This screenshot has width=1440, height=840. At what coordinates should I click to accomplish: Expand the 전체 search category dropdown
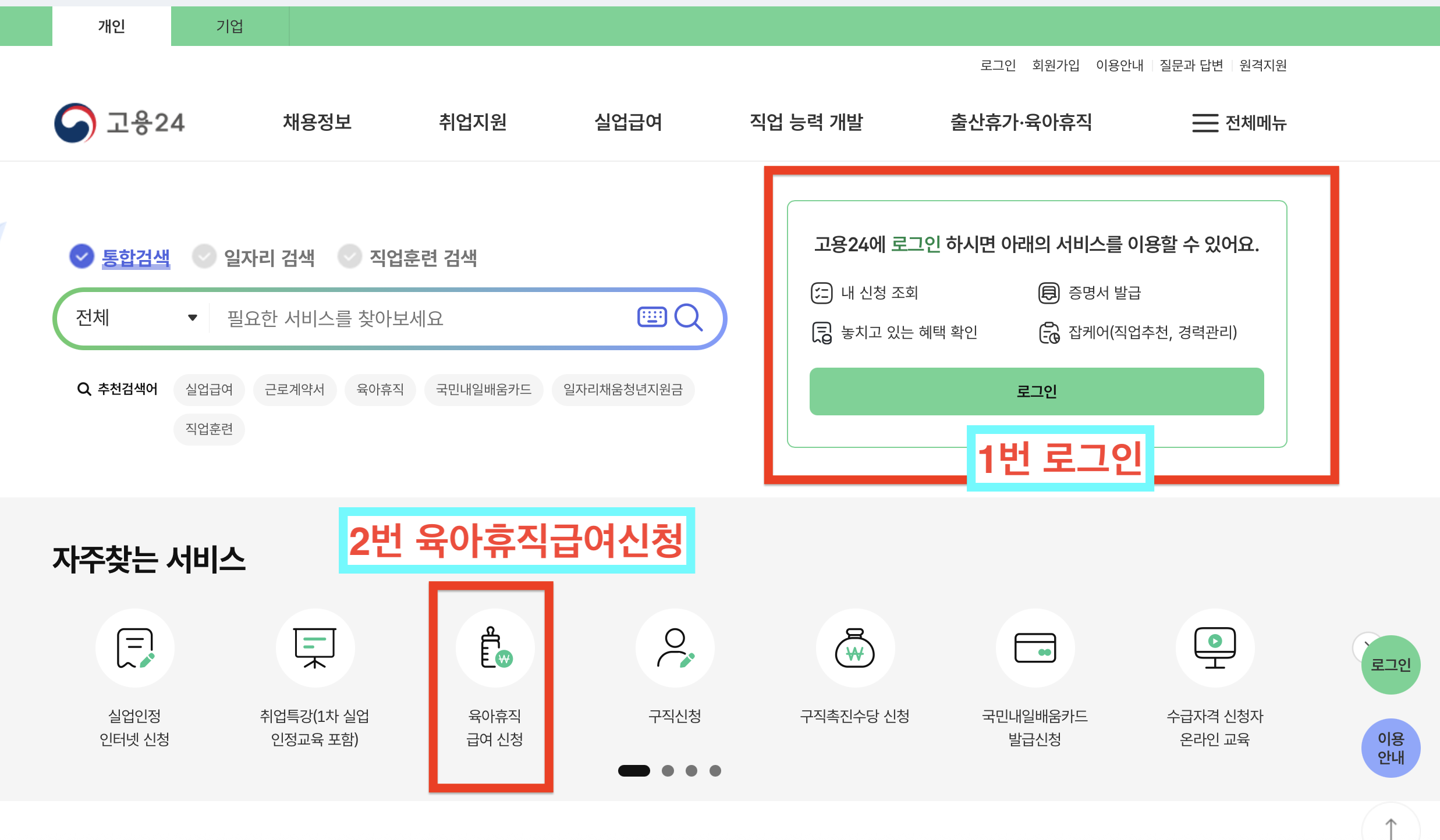pos(137,318)
